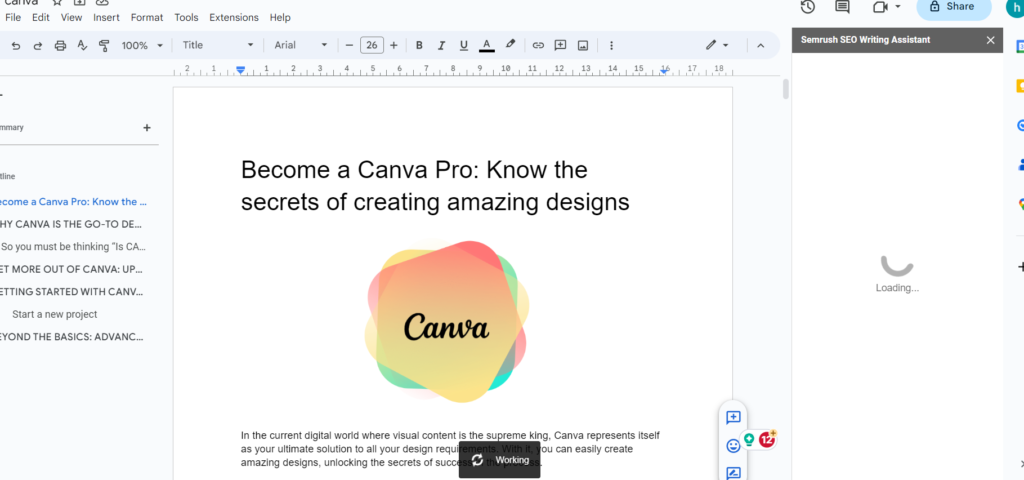Undo the last action
Screen dimensions: 1024x480
point(16,45)
